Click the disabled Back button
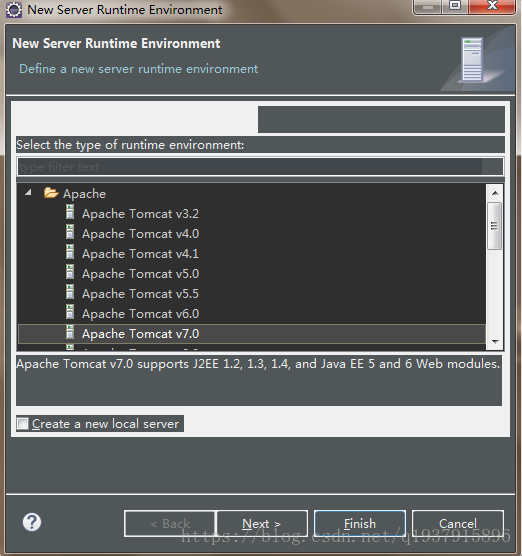Screen dimensions: 522x556 [x=170, y=524]
